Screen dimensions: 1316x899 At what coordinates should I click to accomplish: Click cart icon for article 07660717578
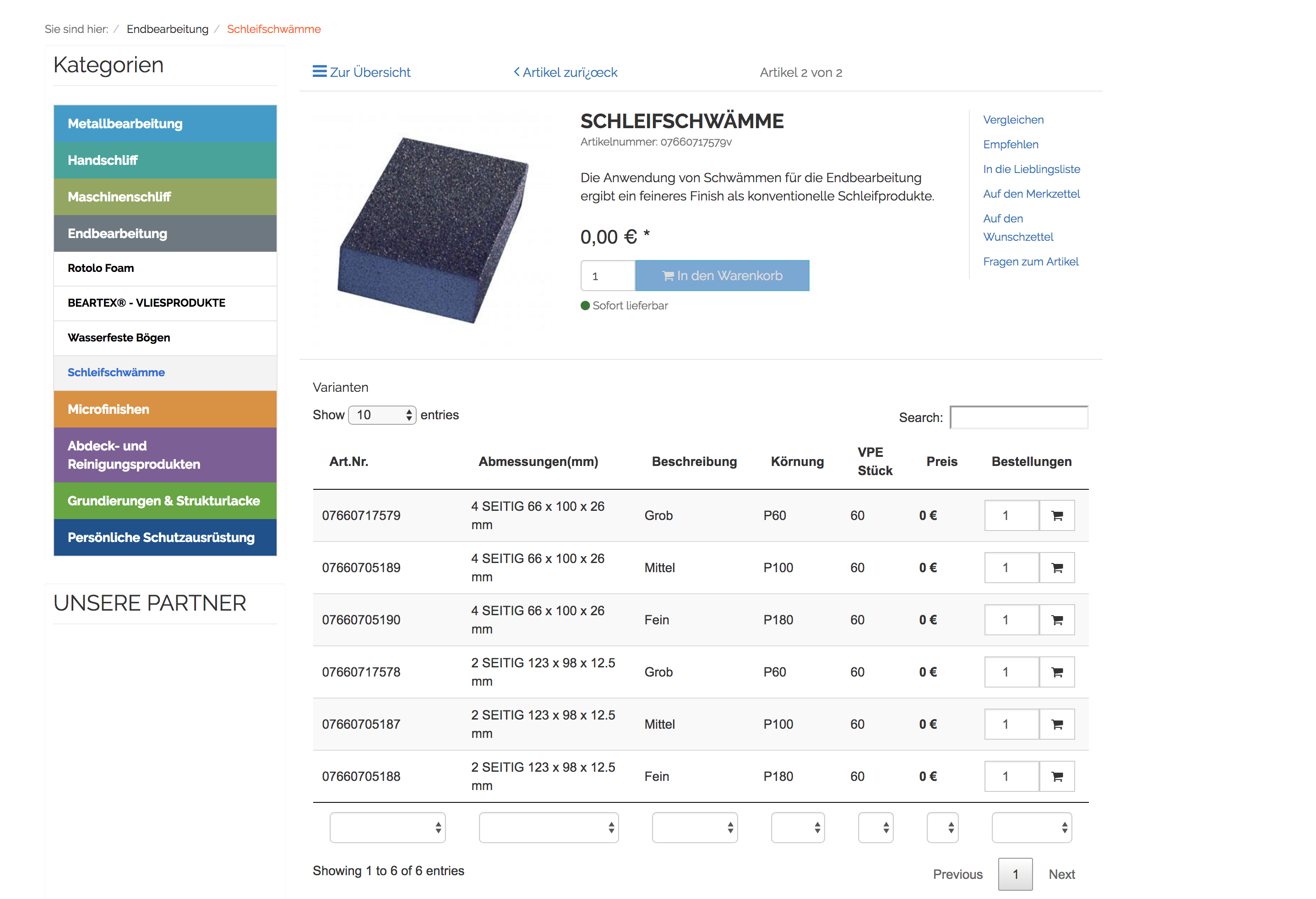[x=1057, y=672]
